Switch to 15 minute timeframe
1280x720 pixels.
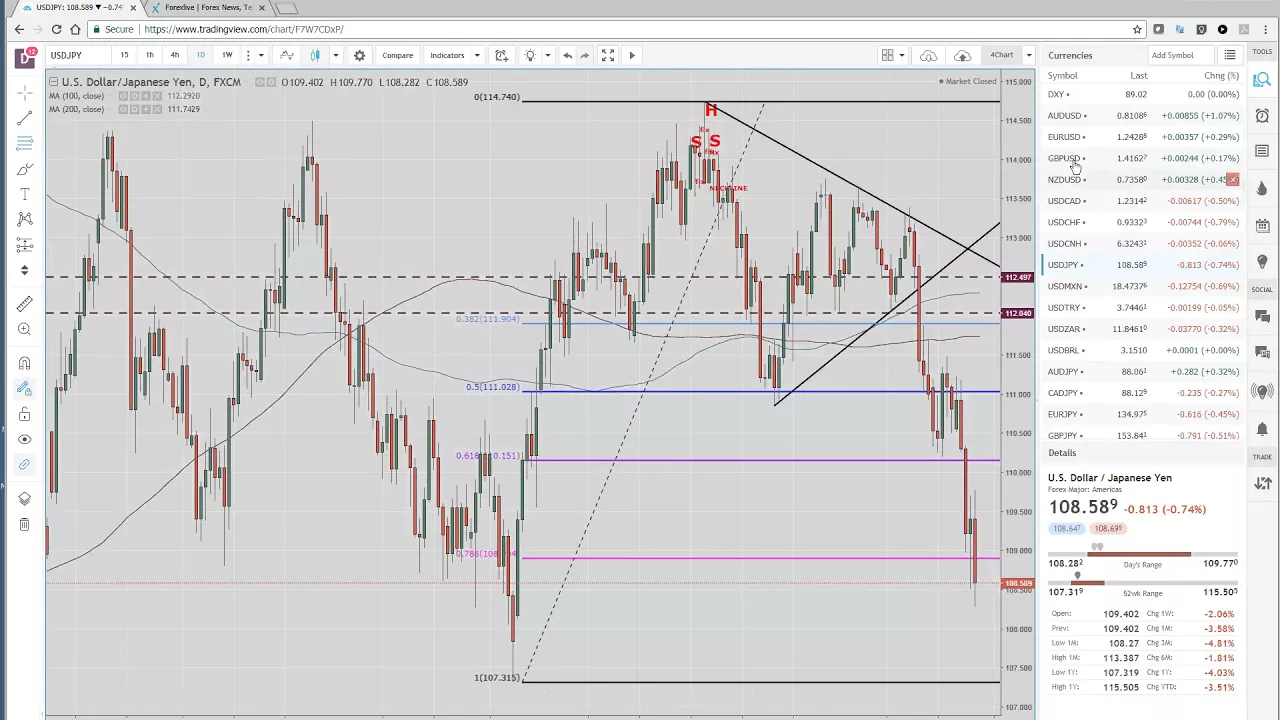(x=124, y=55)
